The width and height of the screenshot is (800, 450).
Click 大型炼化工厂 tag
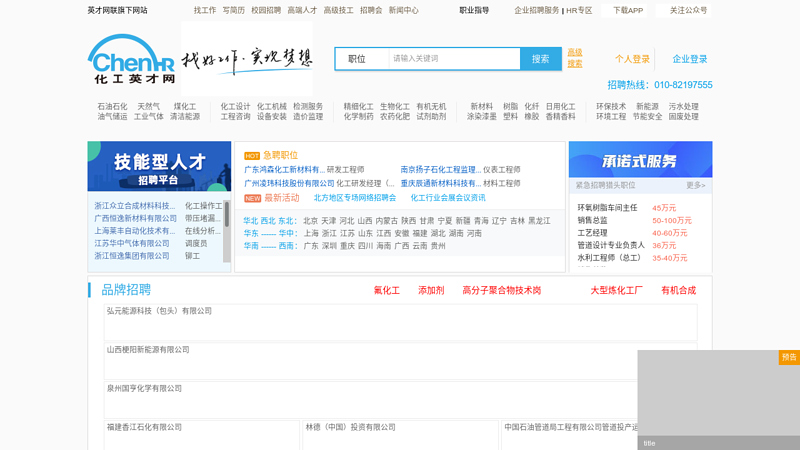(x=616, y=290)
